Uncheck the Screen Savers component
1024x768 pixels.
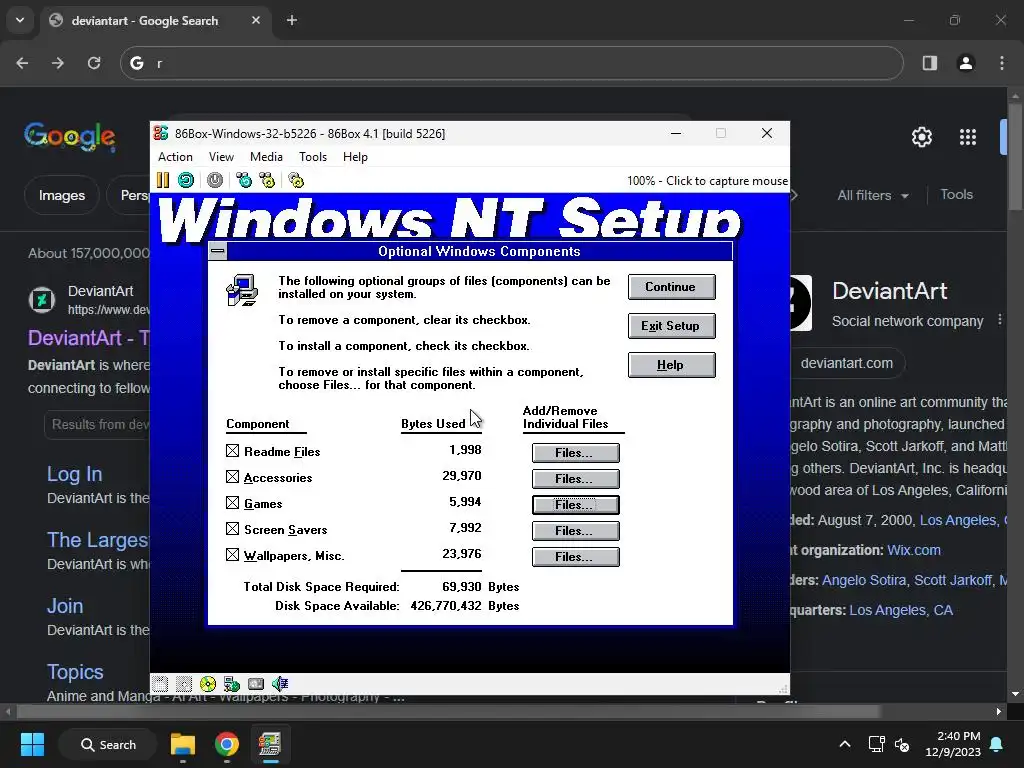click(232, 528)
